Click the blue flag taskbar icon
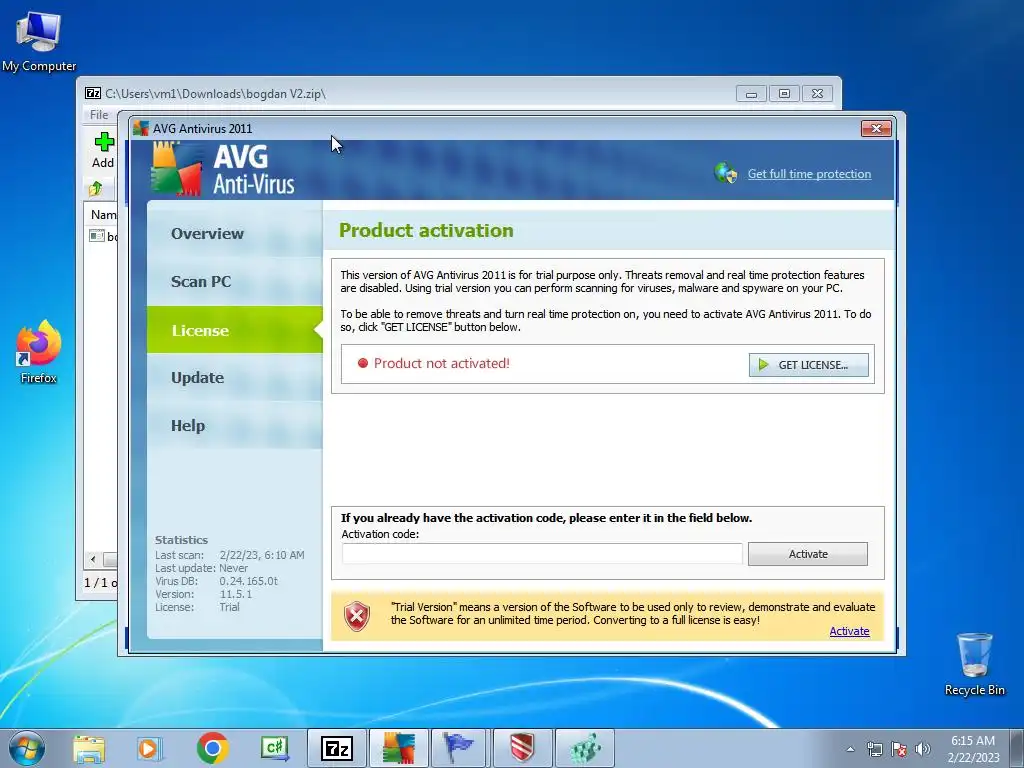 pyautogui.click(x=460, y=748)
